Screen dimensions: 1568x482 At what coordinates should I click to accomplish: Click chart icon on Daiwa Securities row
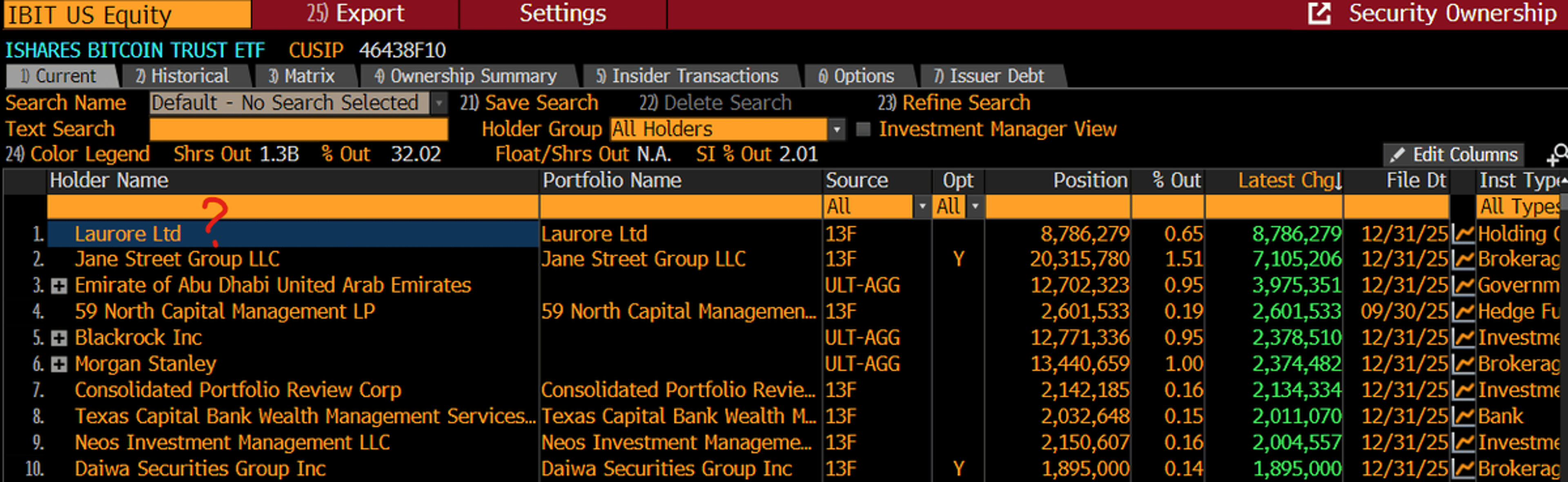1463,469
